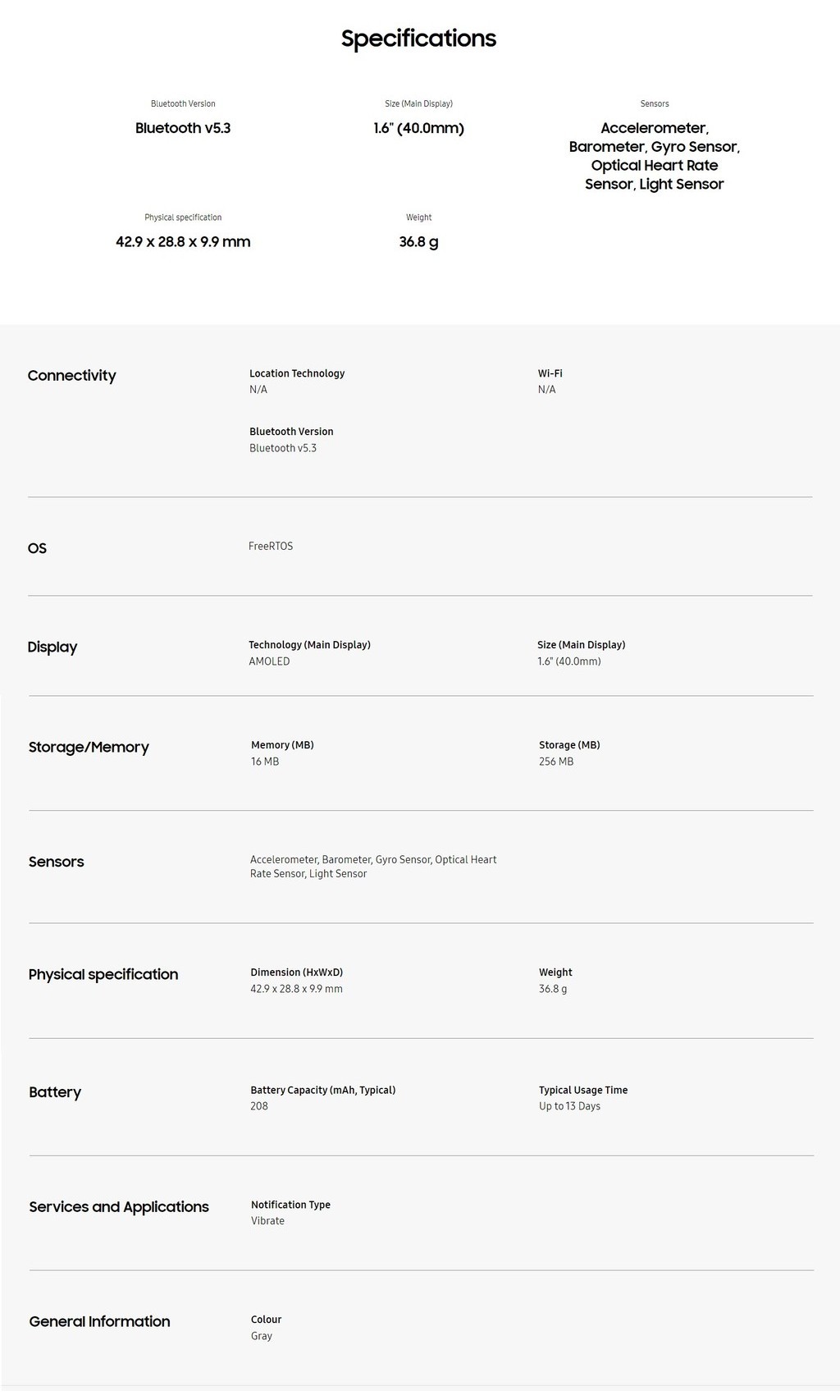
Task: Click the Wi-Fi specification label
Action: [x=550, y=373]
